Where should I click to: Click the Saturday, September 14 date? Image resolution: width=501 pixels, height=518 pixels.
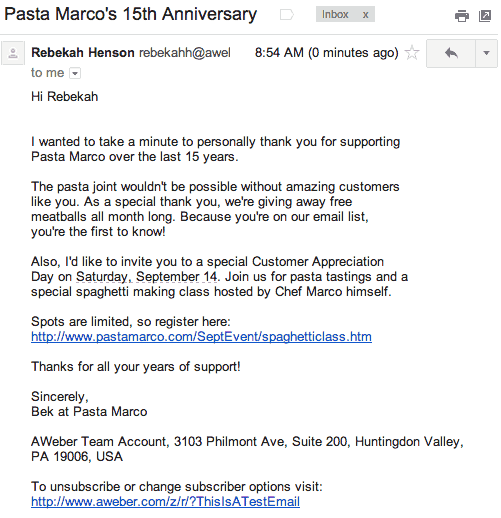[x=147, y=277]
